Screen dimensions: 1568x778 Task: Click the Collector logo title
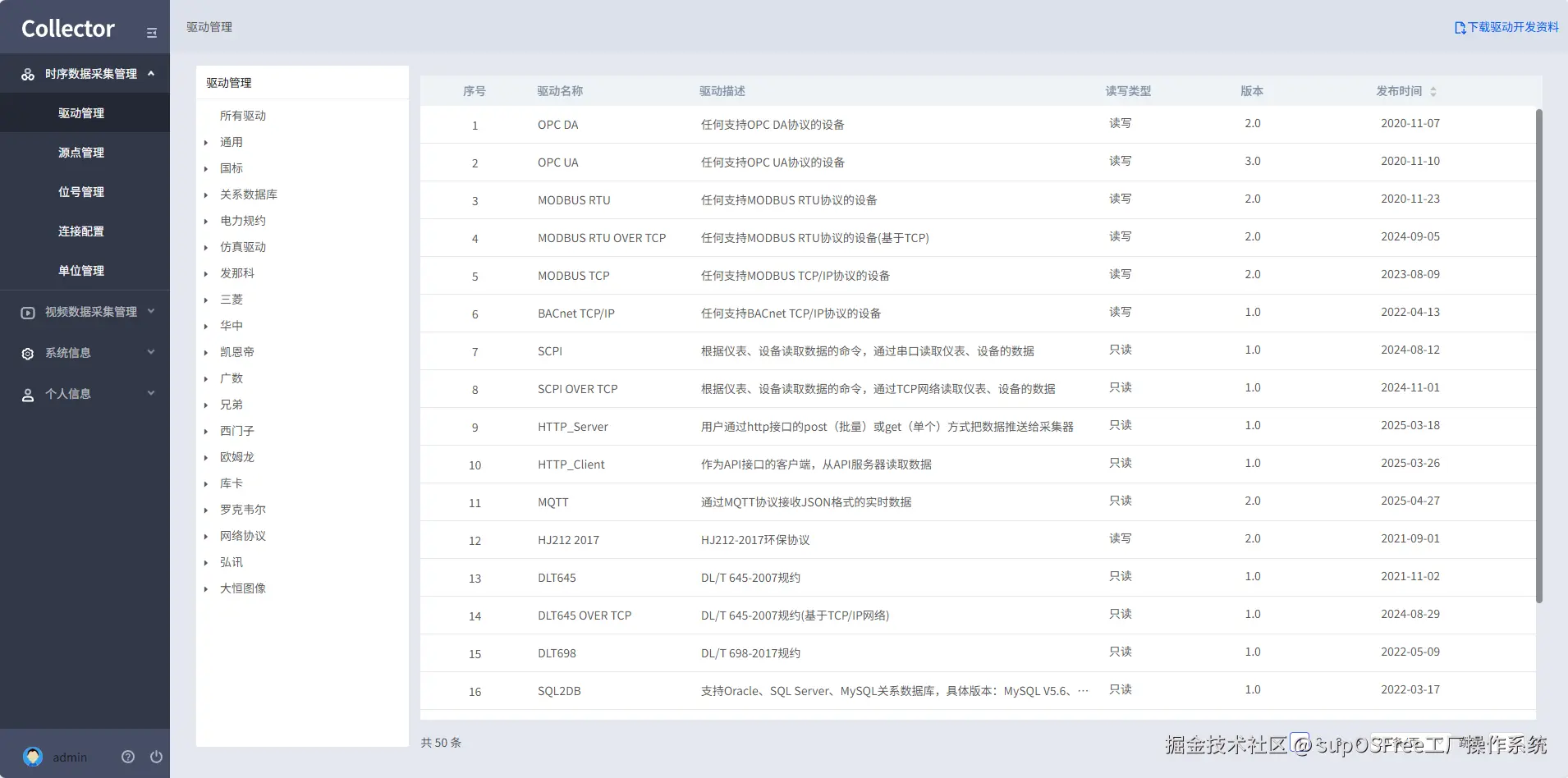tap(68, 29)
